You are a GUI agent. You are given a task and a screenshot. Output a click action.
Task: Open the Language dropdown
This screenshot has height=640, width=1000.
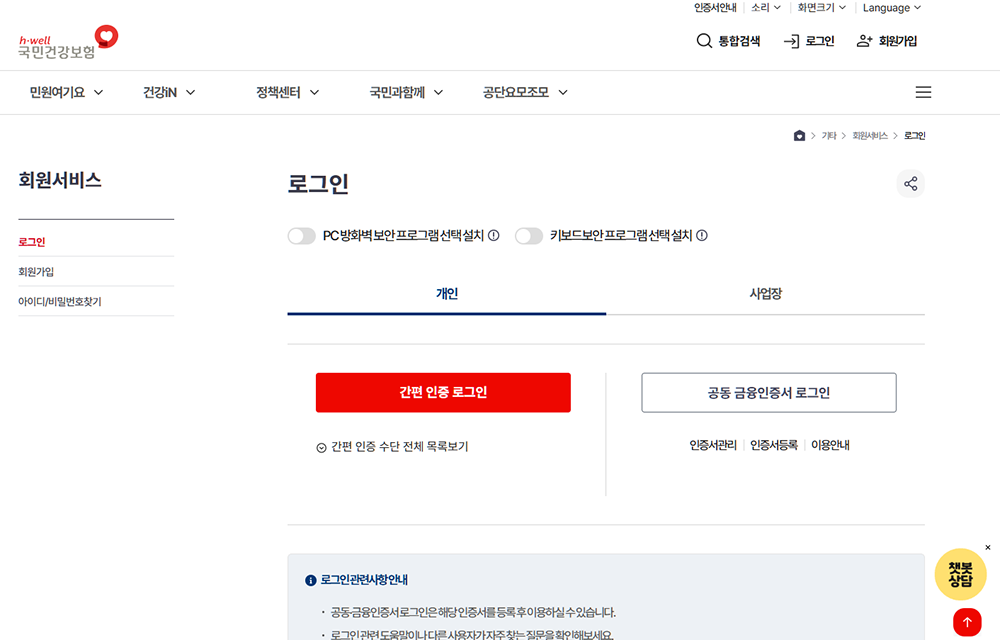point(890,8)
